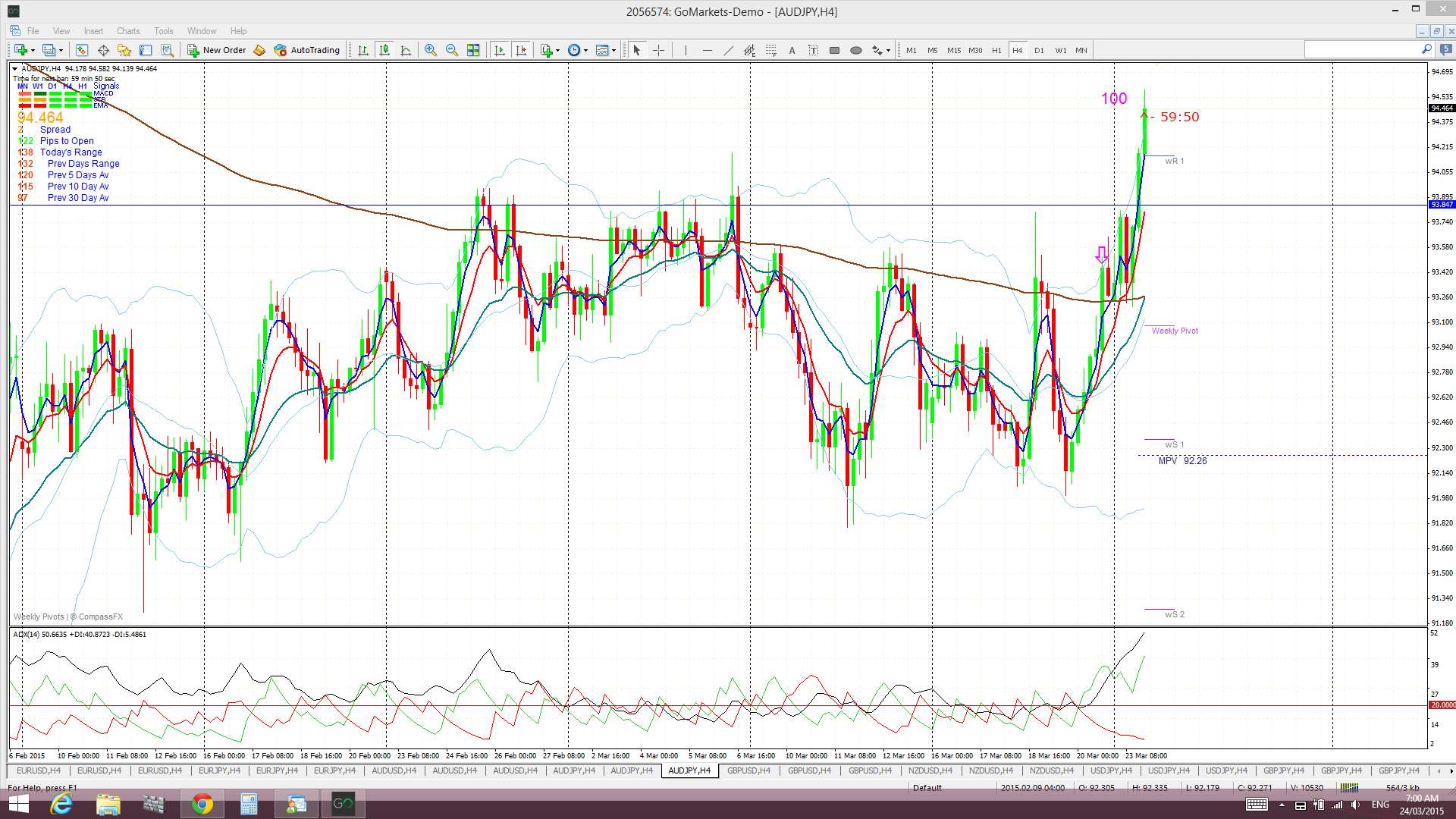Viewport: 1456px width, 819px height.
Task: Switch chart to candlestick display
Action: click(x=384, y=50)
